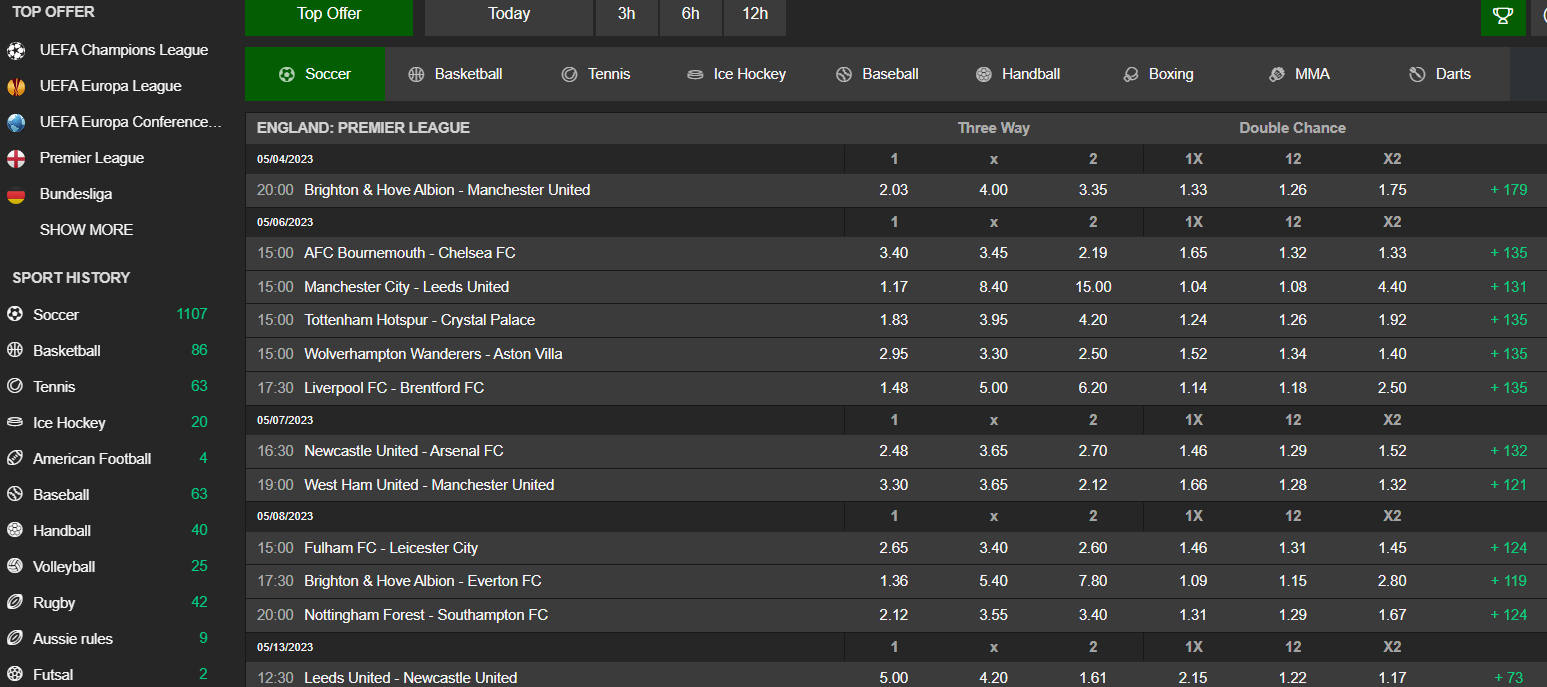Expand leagues list with SHOW MORE
This screenshot has width=1547, height=687.
point(86,230)
